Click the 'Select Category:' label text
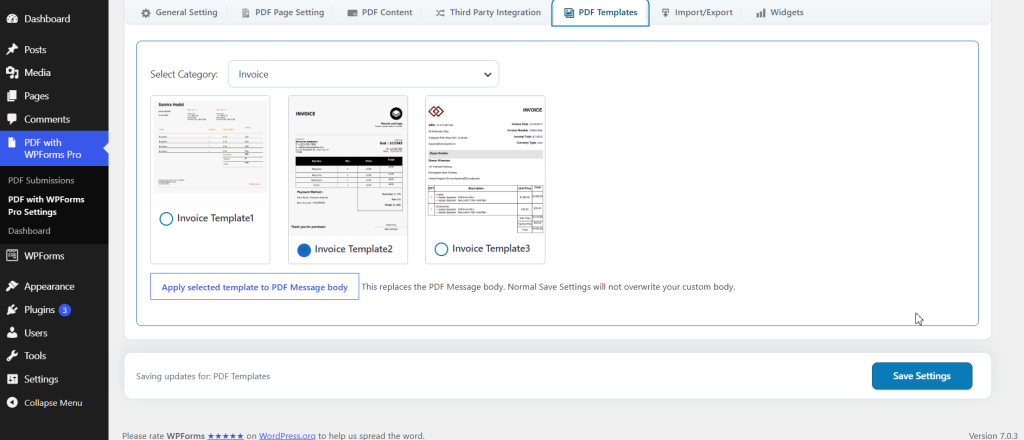 (x=184, y=74)
